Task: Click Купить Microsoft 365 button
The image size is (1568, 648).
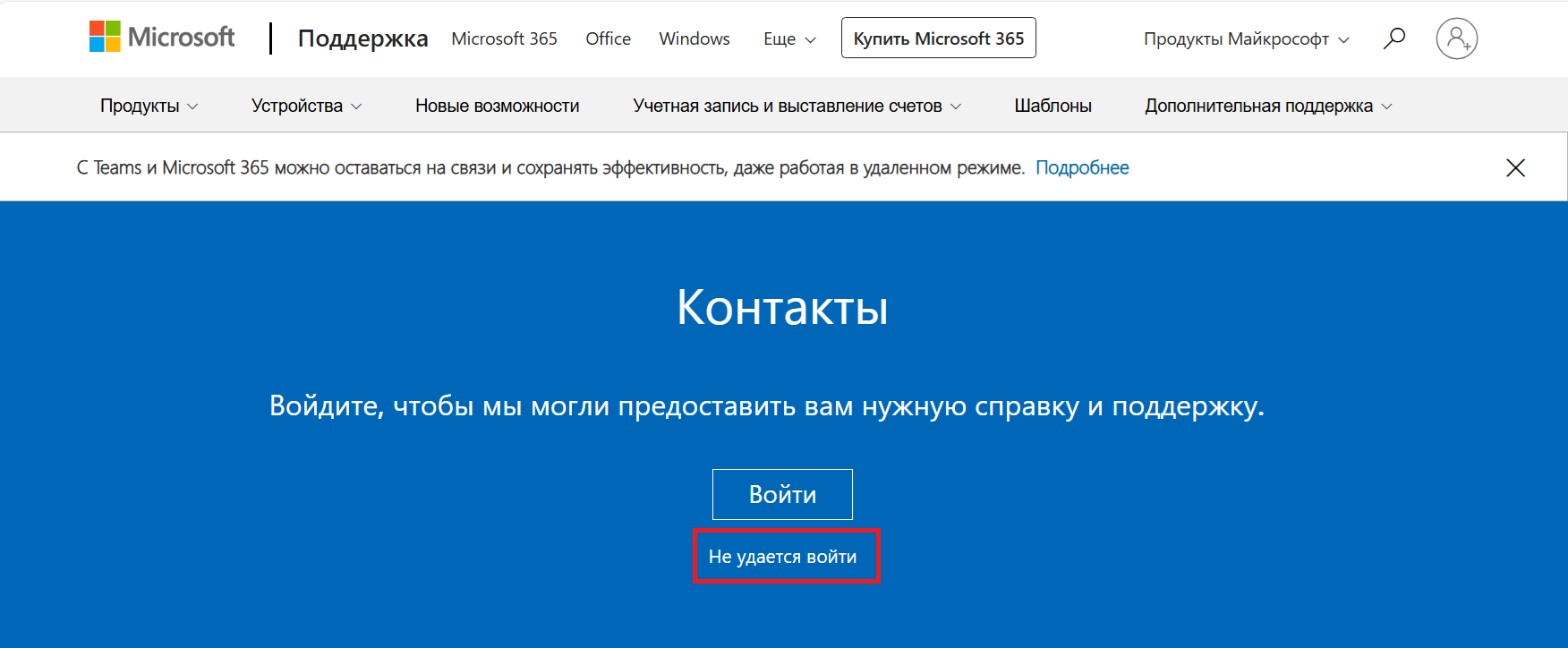Action: [x=938, y=38]
